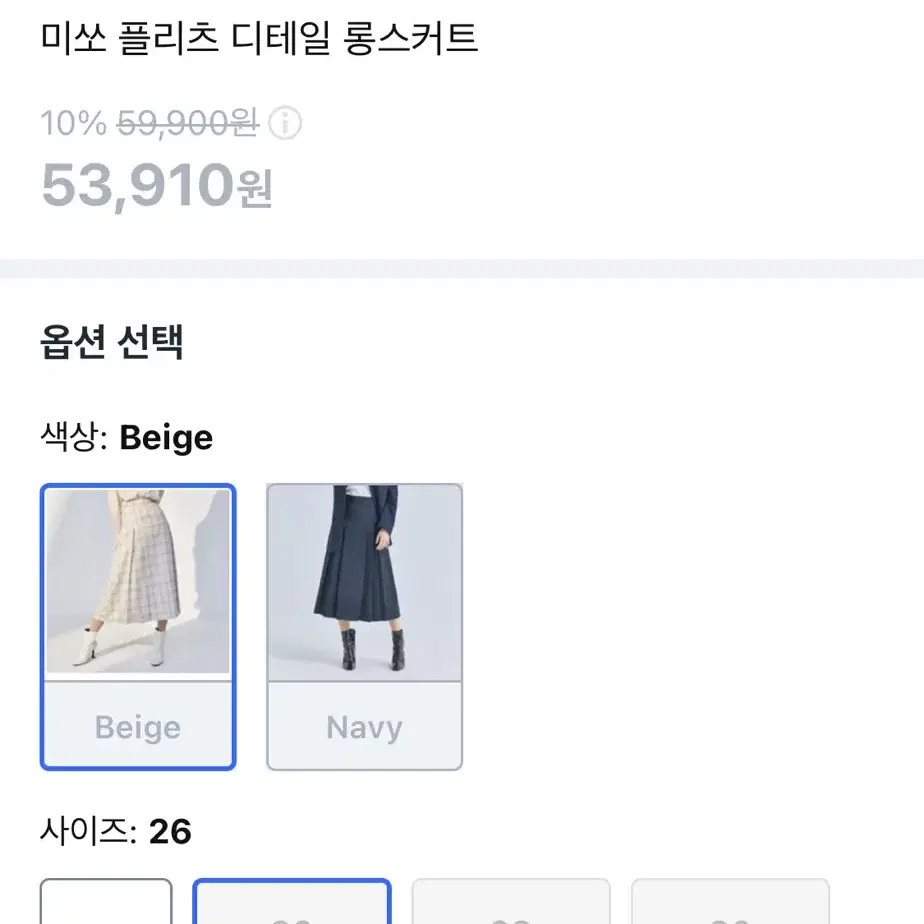The image size is (924, 924).
Task: Pick the third size option box
Action: 511,902
